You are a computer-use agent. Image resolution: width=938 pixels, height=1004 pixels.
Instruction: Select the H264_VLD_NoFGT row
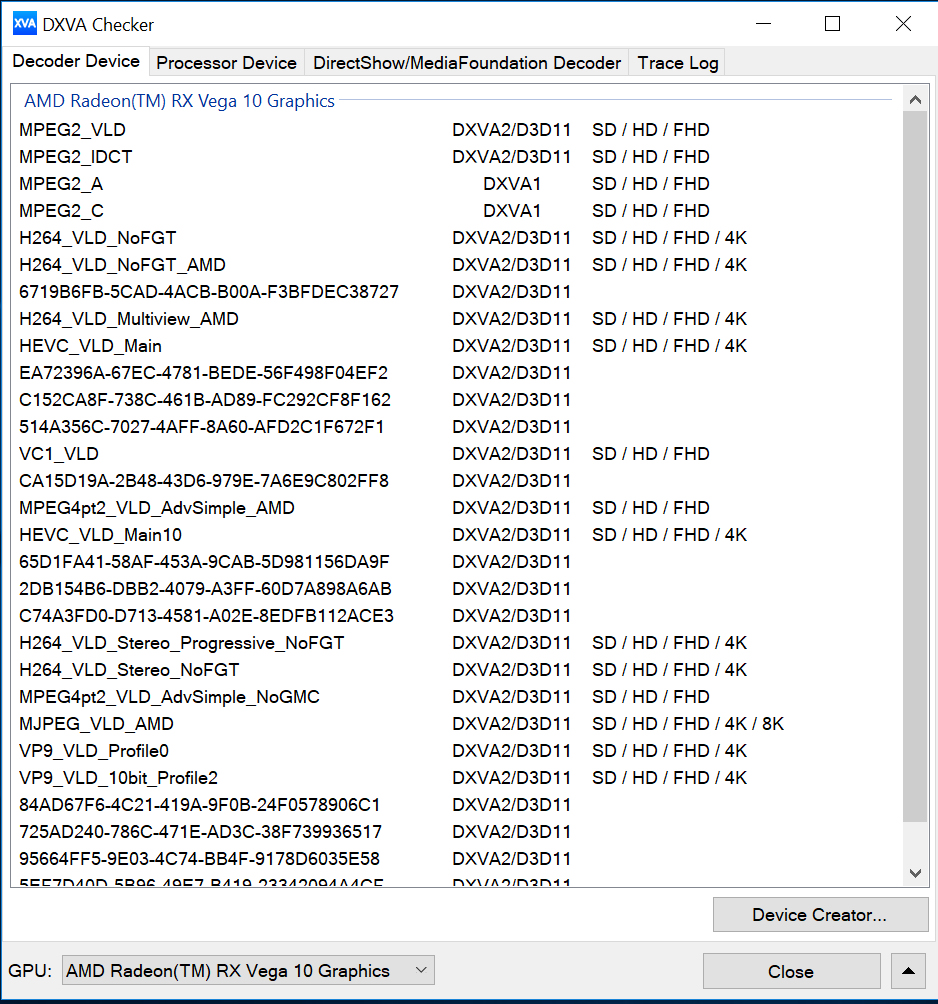click(455, 238)
